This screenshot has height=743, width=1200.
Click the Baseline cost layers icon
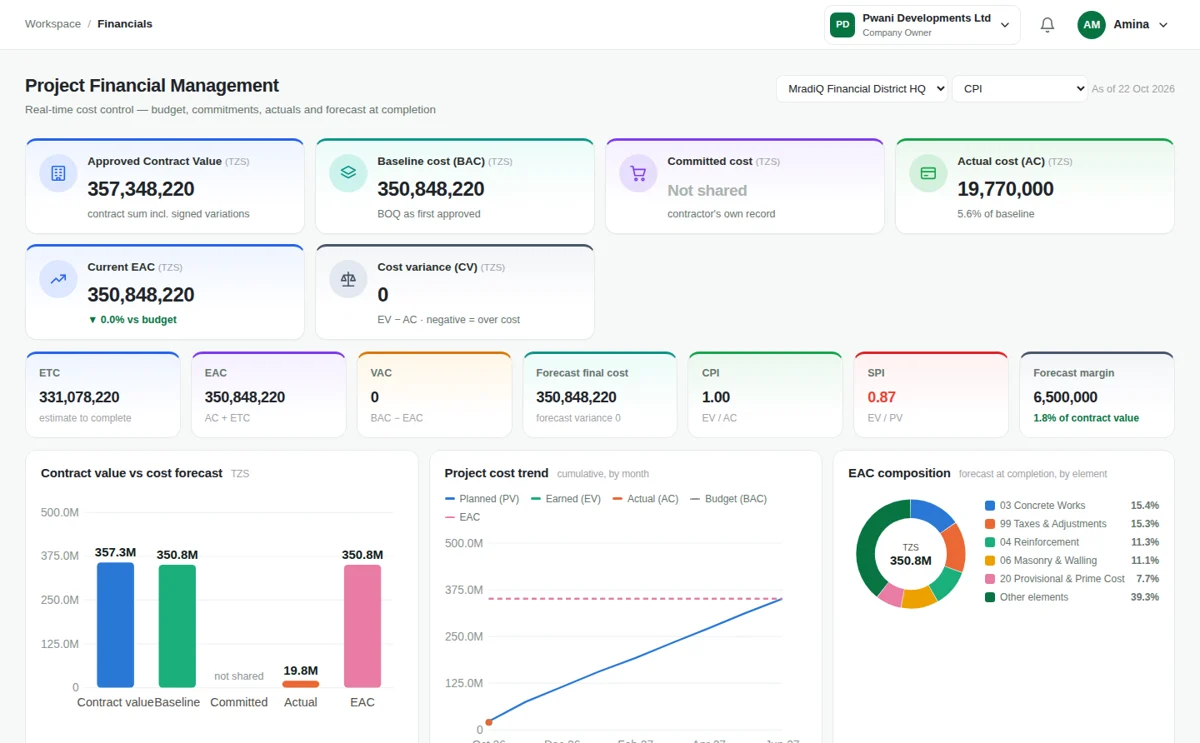(x=348, y=173)
